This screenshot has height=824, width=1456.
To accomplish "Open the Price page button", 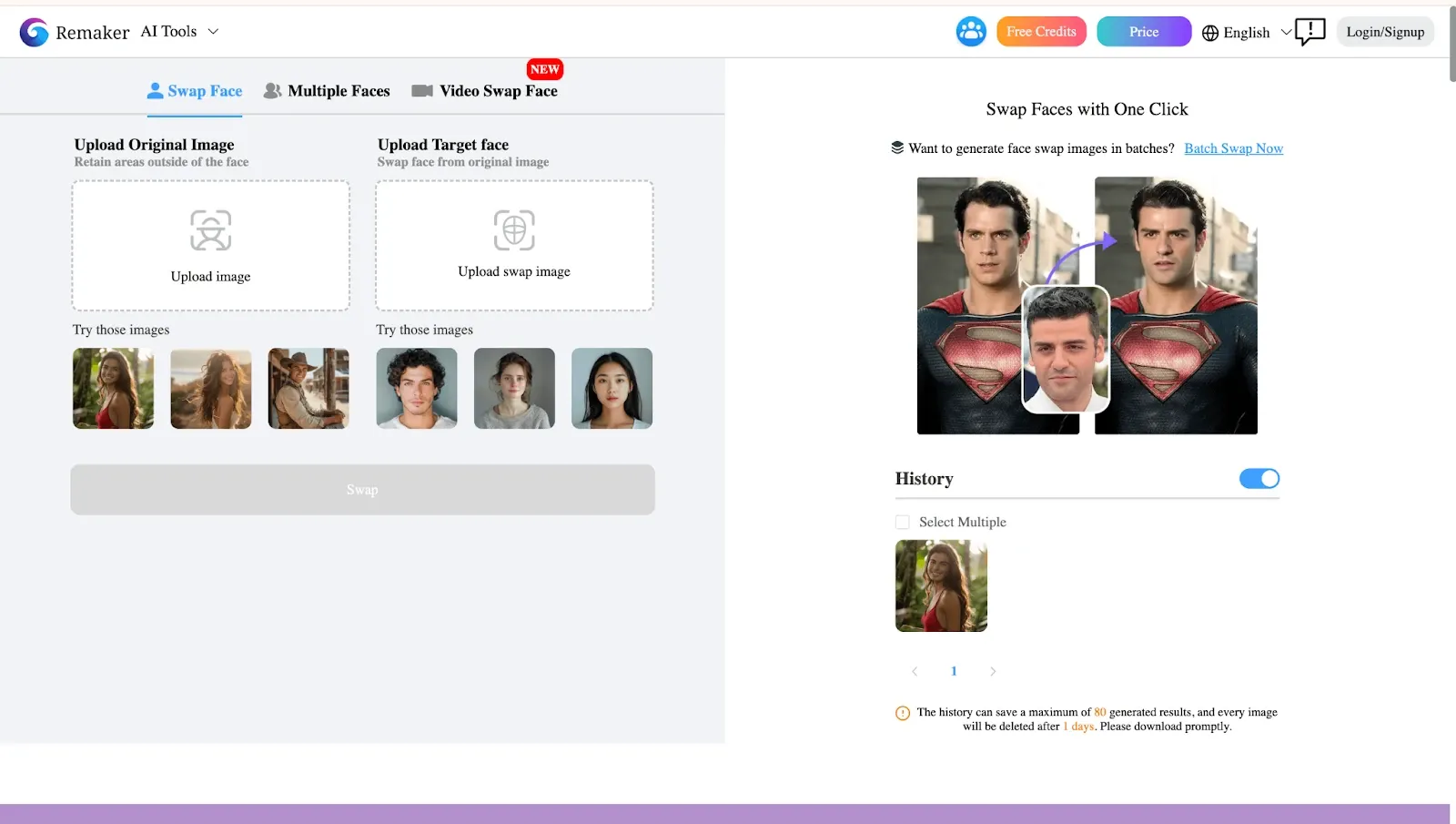I will coord(1144,32).
